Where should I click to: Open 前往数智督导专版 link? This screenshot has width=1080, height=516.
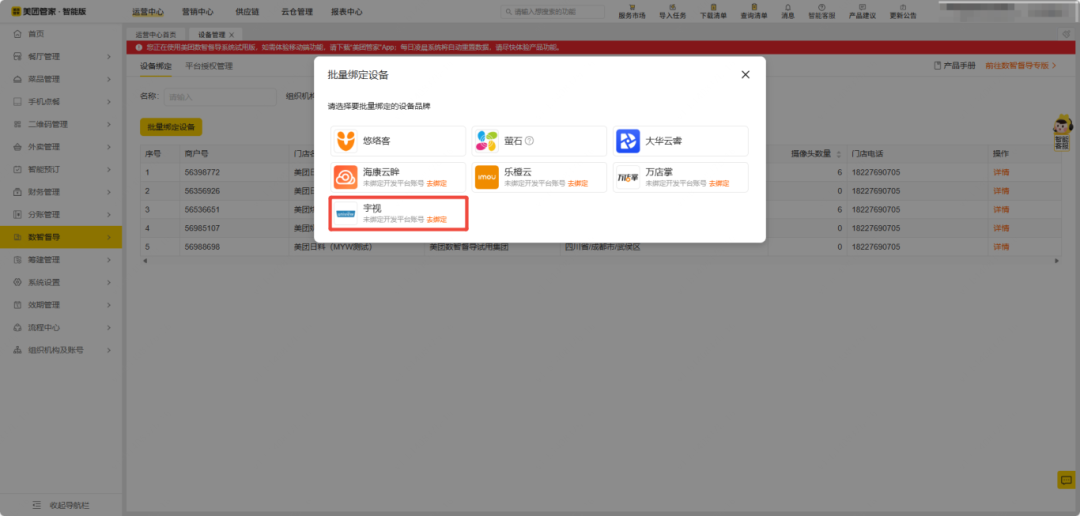coord(1021,65)
